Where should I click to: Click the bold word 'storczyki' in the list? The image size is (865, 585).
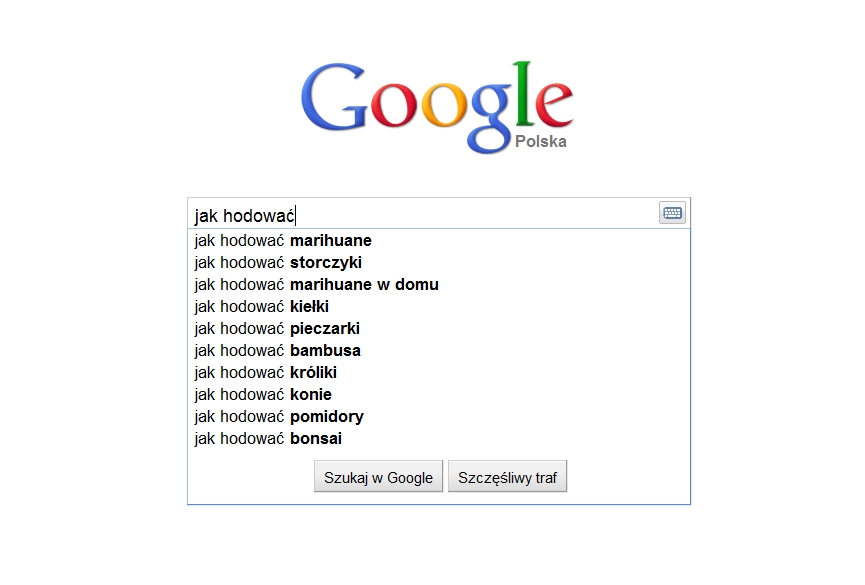click(x=326, y=263)
